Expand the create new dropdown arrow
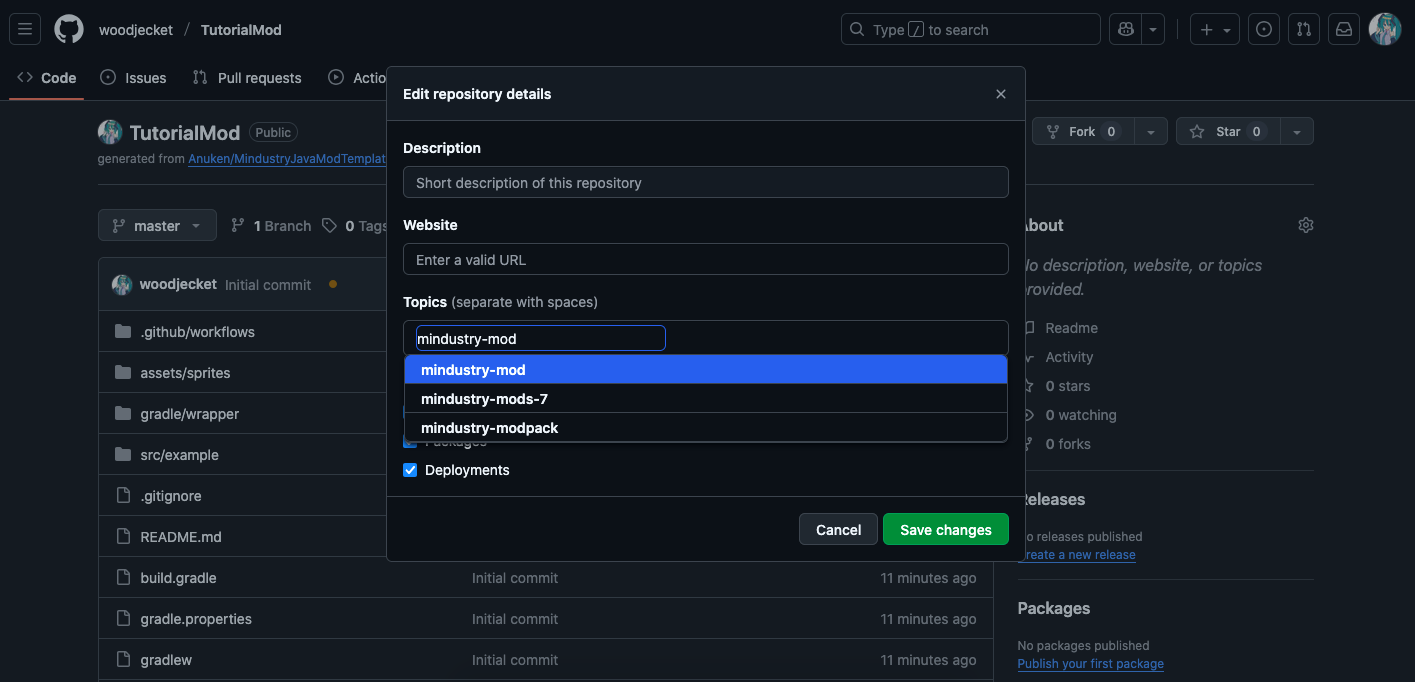 (x=1226, y=29)
